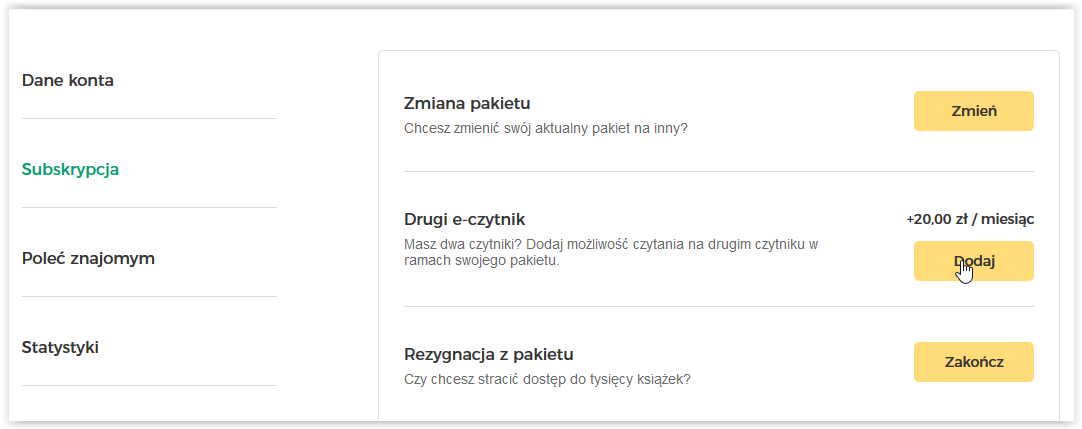Image resolution: width=1082 pixels, height=429 pixels.
Task: View account data in the sidebar
Action: click(x=68, y=81)
